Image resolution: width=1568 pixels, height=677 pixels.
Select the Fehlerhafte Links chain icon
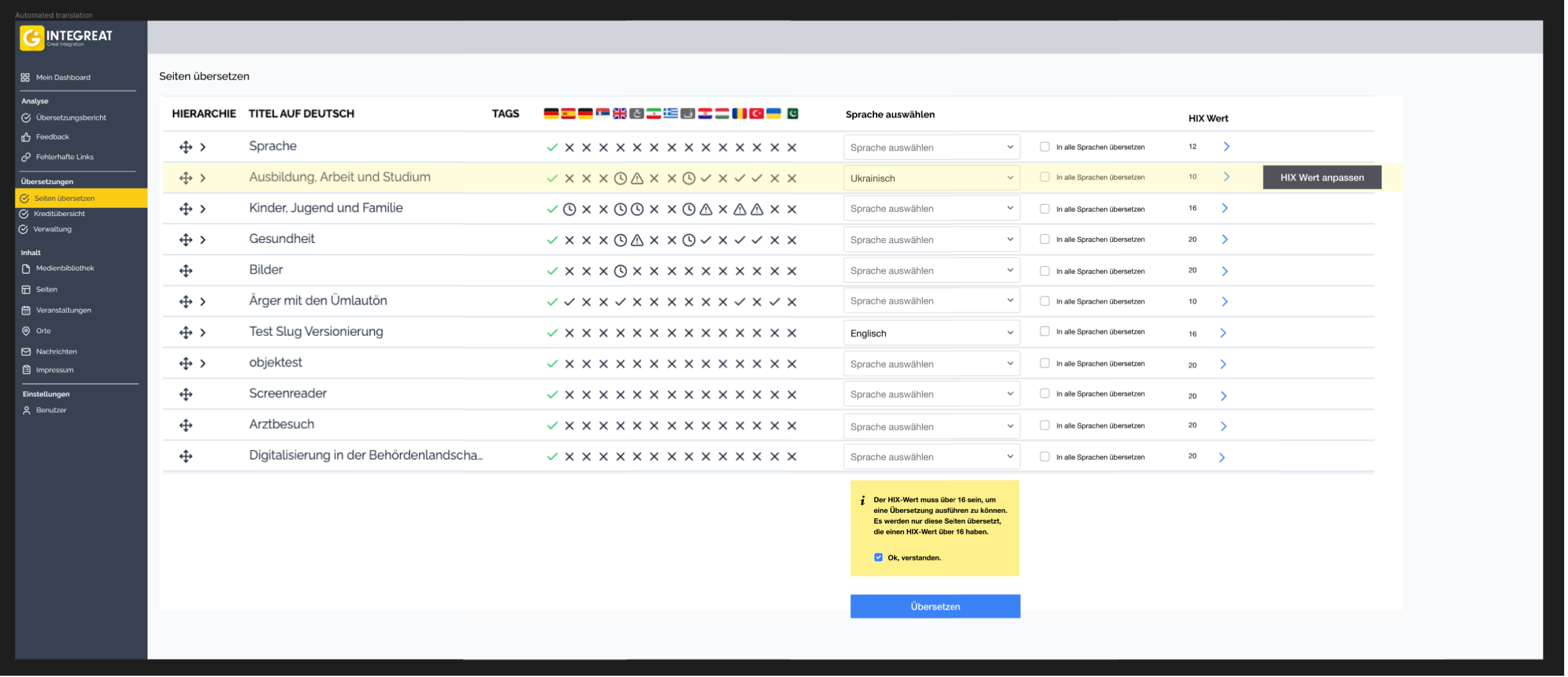point(26,156)
